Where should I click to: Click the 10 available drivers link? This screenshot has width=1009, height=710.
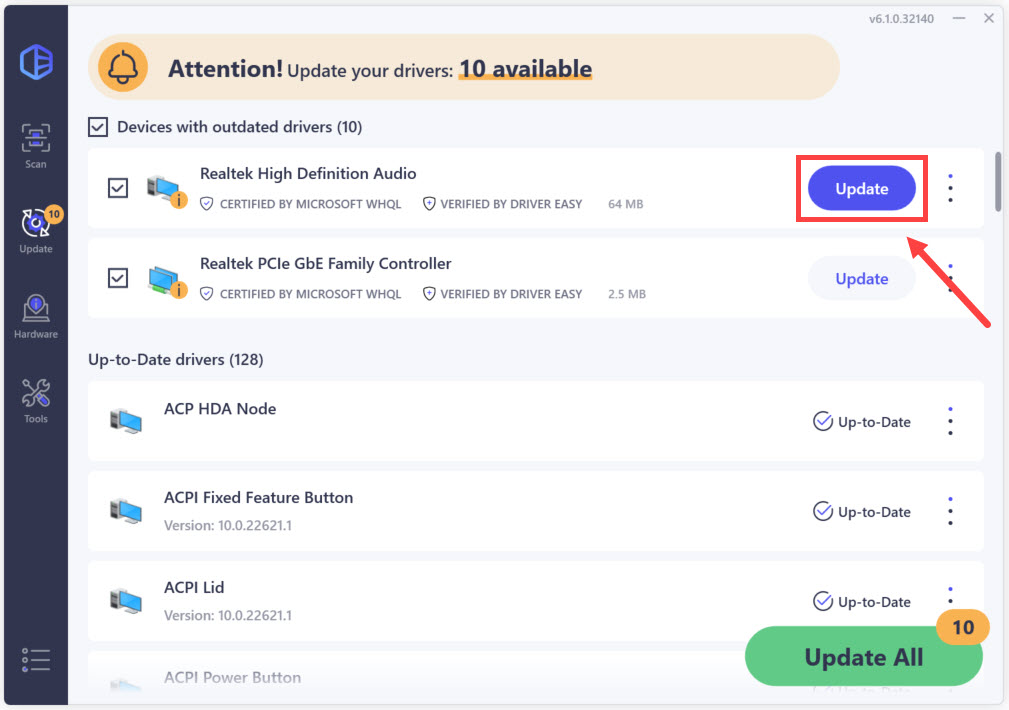(525, 69)
